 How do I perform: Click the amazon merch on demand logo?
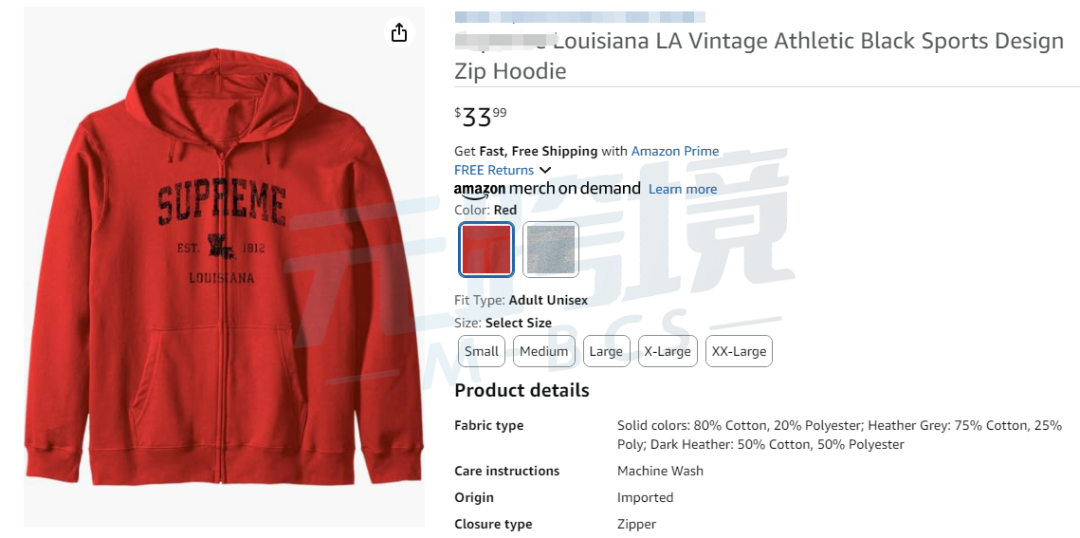tap(547, 189)
